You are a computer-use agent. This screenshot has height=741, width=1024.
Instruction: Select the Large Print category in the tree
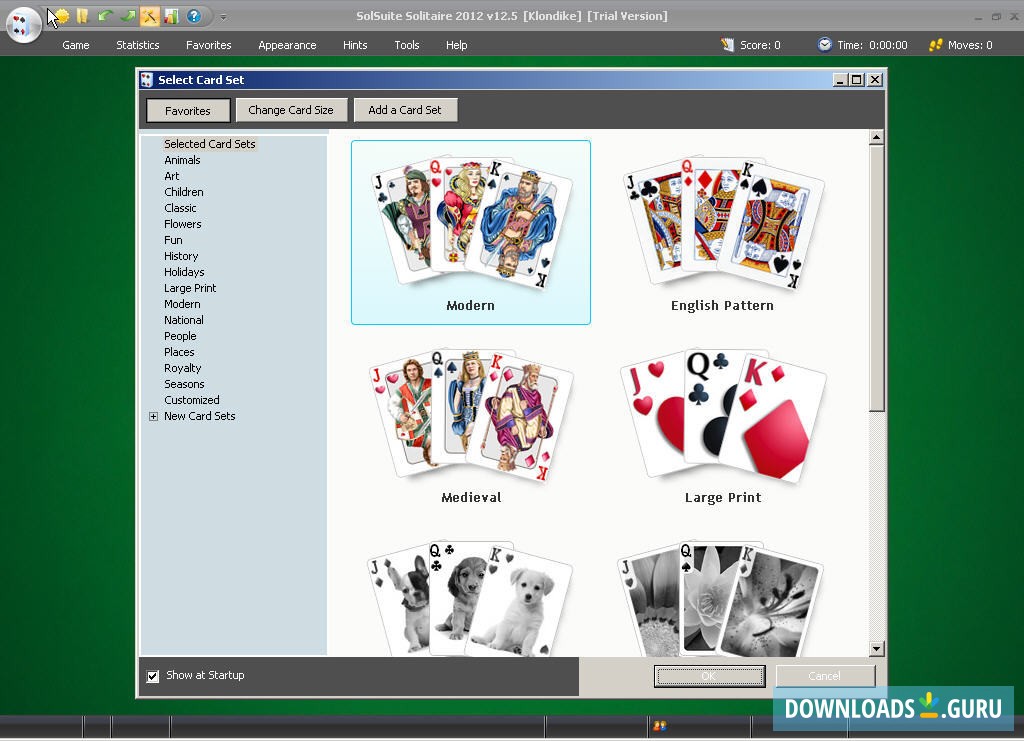pos(190,288)
